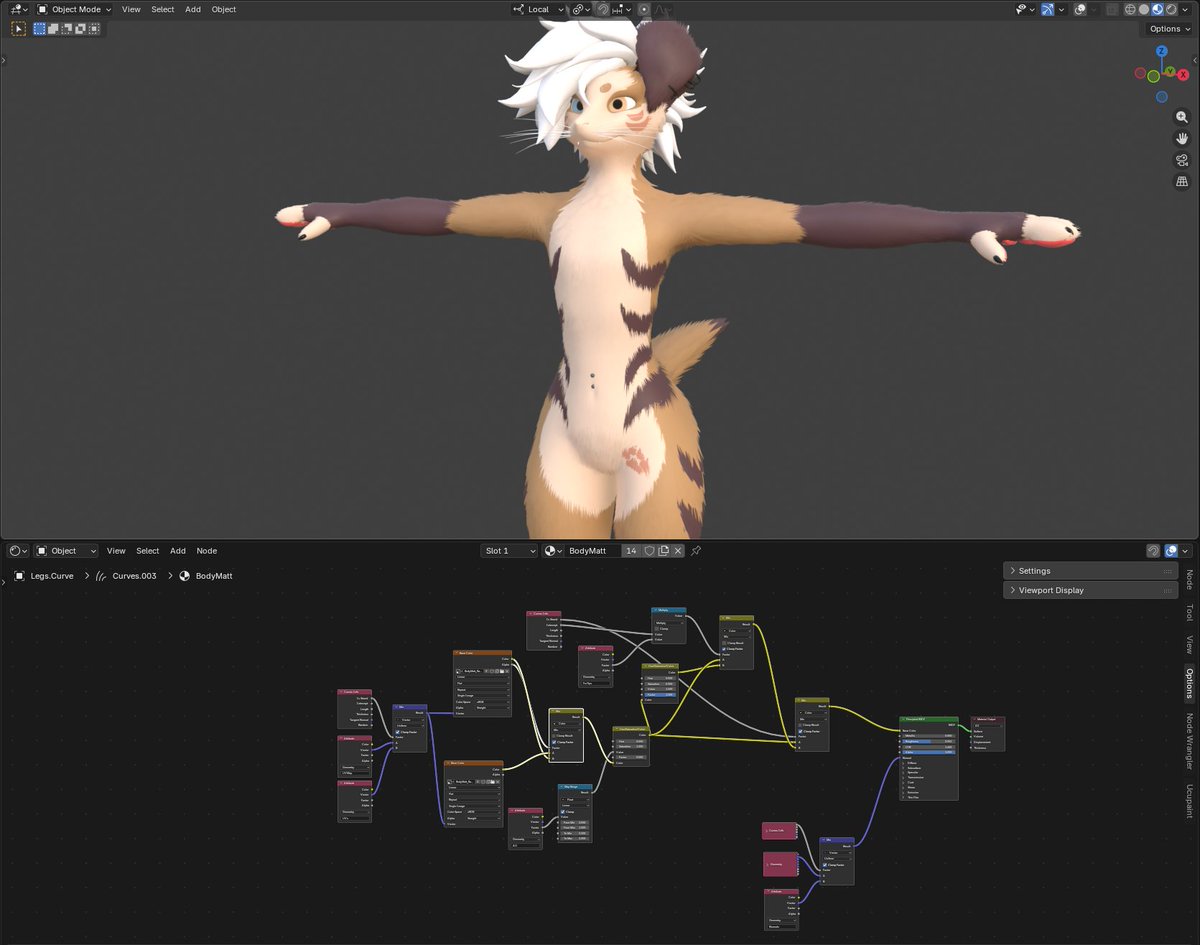This screenshot has height=945, width=1200.
Task: Open the node editor Select menu
Action: [x=148, y=551]
